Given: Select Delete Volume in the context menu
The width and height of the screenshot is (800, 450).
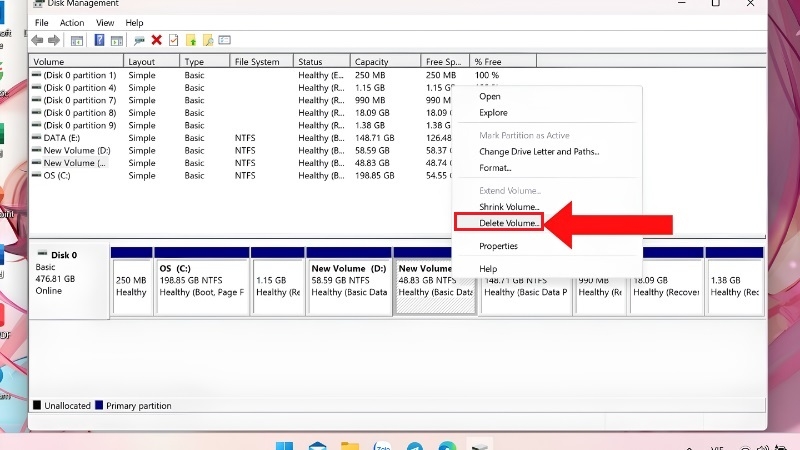Looking at the screenshot, I should pyautogui.click(x=509, y=223).
